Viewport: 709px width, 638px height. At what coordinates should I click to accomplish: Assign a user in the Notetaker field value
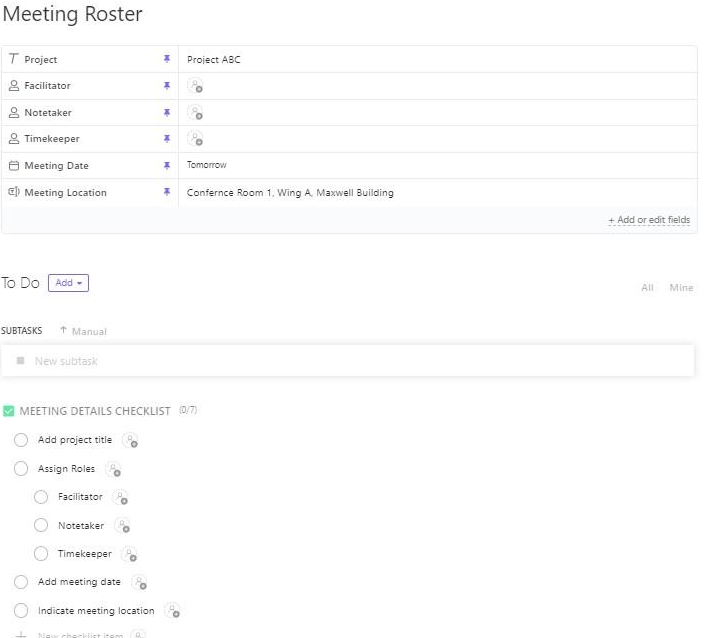tap(195, 112)
